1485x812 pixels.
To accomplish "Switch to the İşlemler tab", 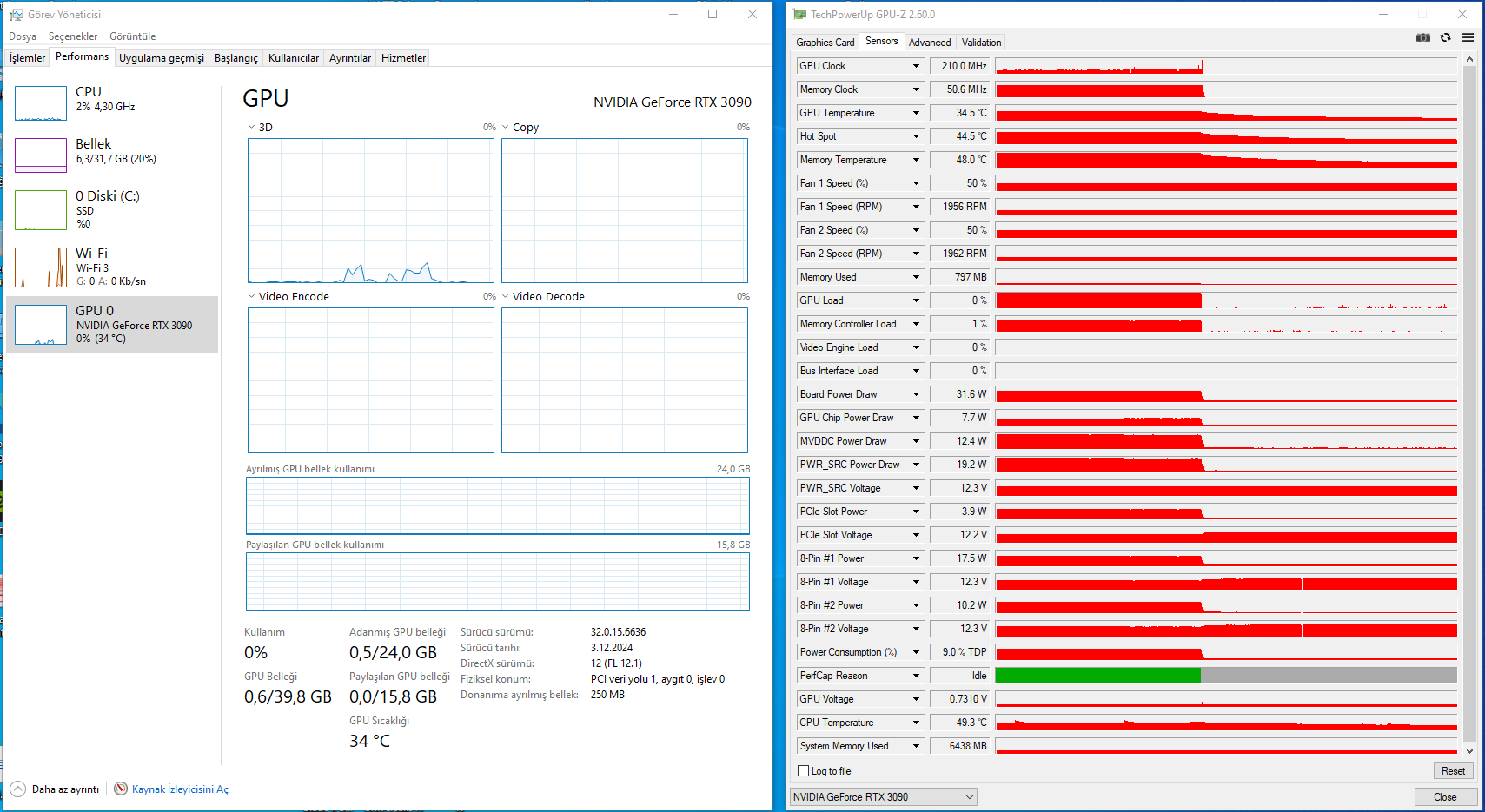I will tap(27, 58).
